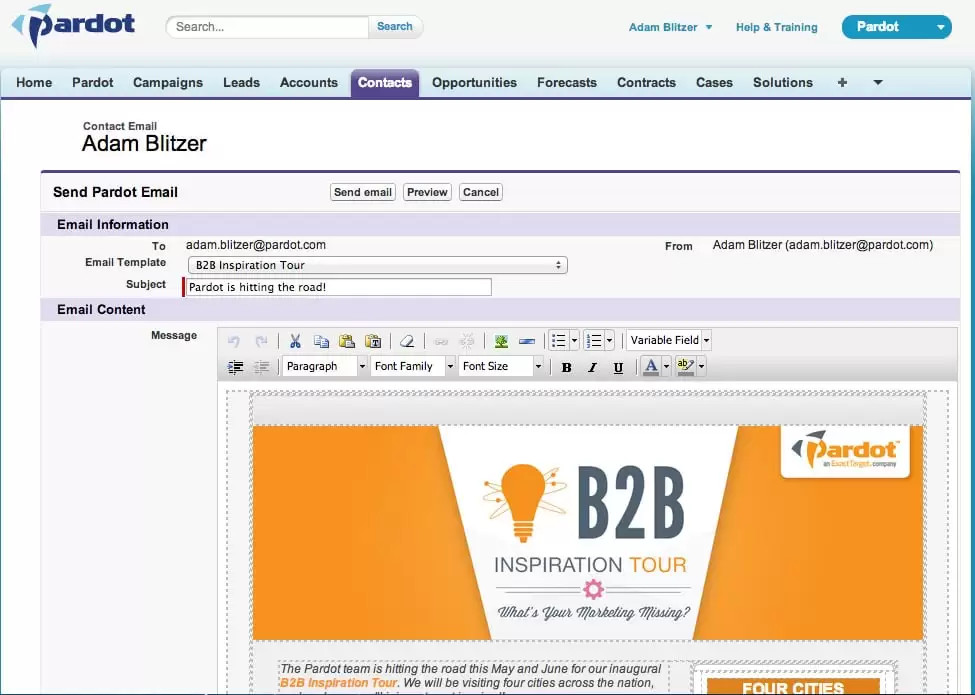Click the Paste as plain text icon
Viewport: 975px width, 695px height.
coord(373,341)
